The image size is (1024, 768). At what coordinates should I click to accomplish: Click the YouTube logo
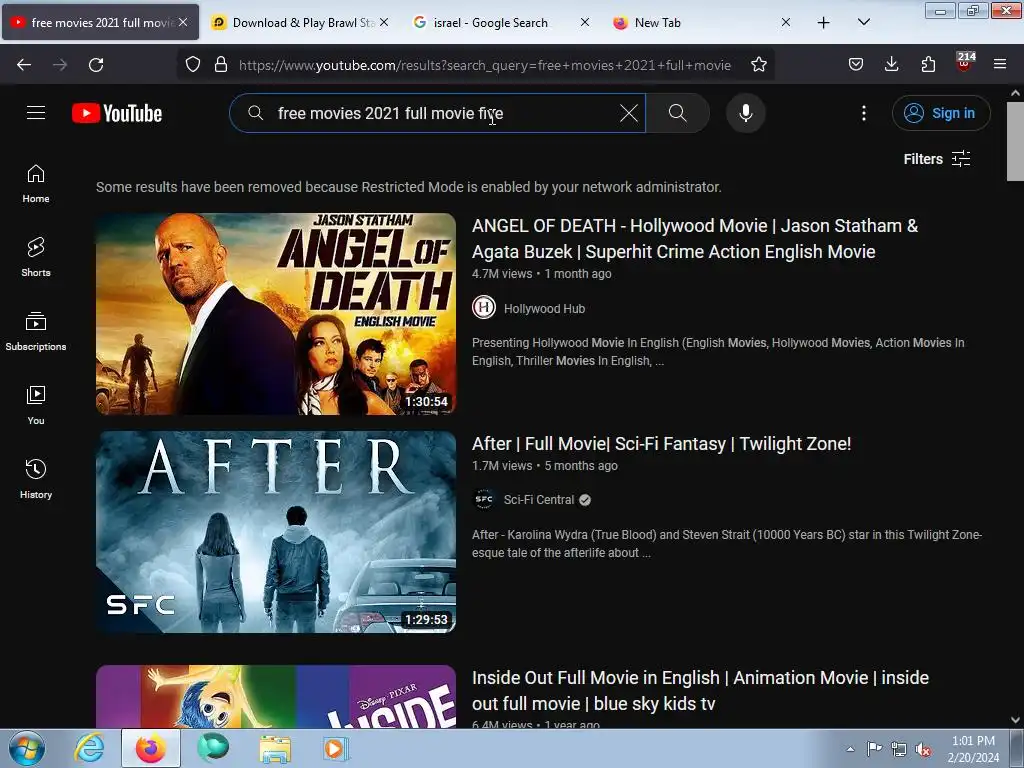tap(117, 113)
